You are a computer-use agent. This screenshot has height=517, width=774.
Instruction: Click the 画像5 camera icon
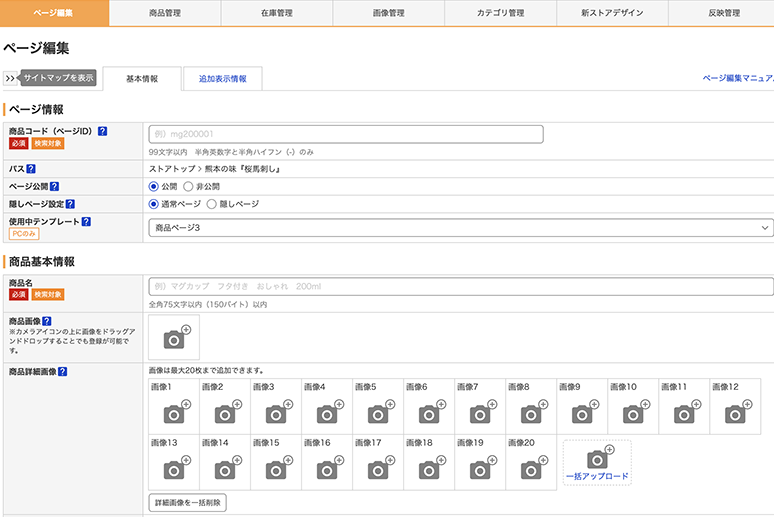[378, 413]
